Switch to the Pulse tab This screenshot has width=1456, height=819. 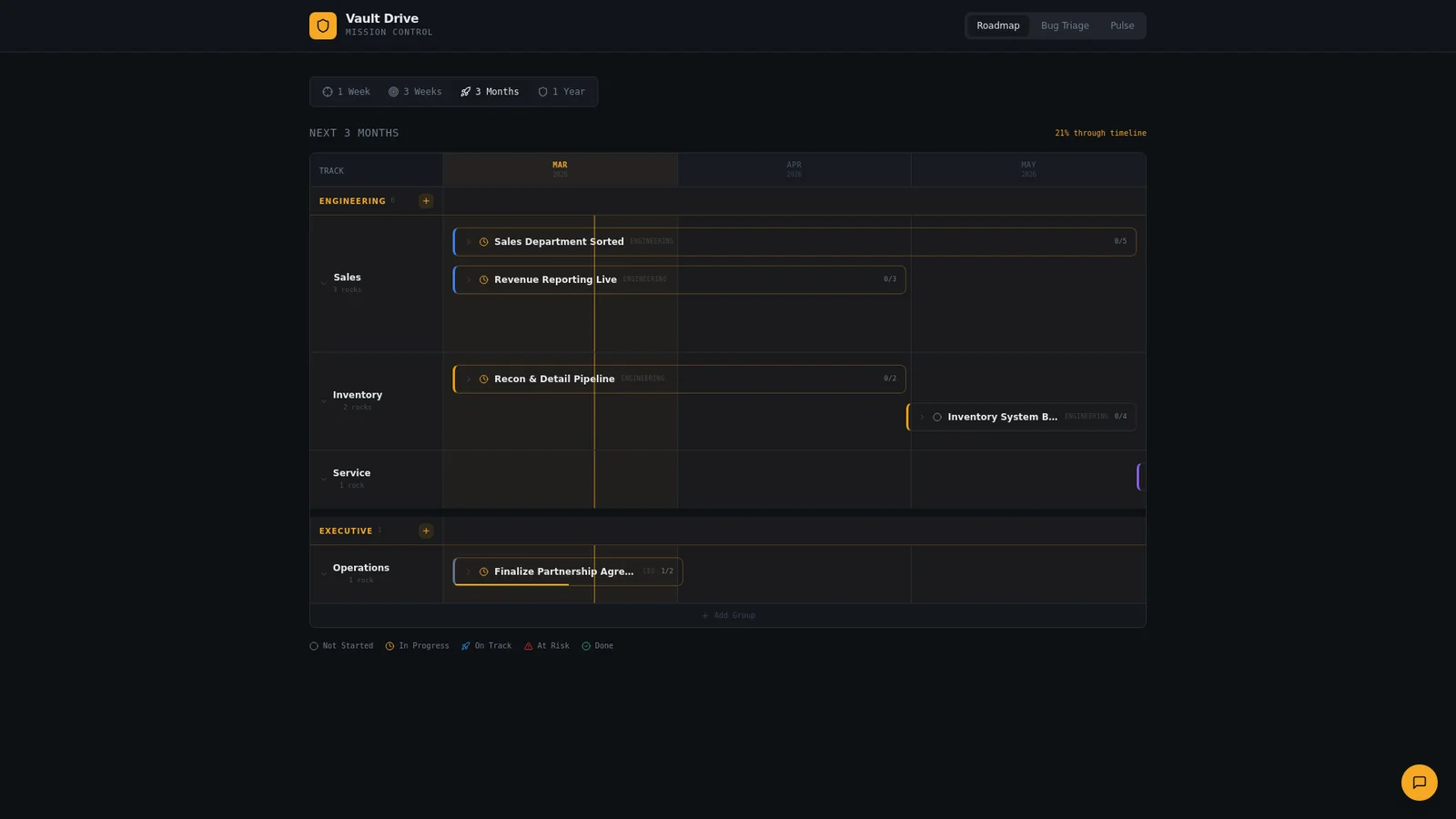point(1122,25)
